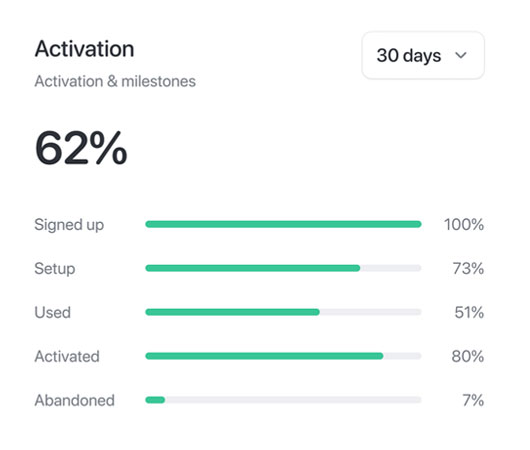
Task: Click the Abandoned row label
Action: [x=75, y=400]
